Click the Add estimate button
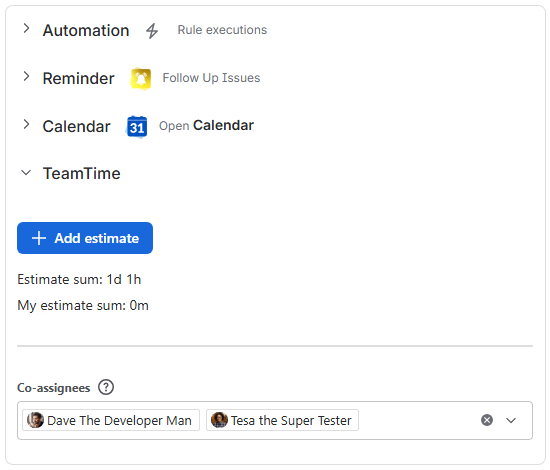Image resolution: width=550 pixels, height=470 pixels. pyautogui.click(x=85, y=238)
